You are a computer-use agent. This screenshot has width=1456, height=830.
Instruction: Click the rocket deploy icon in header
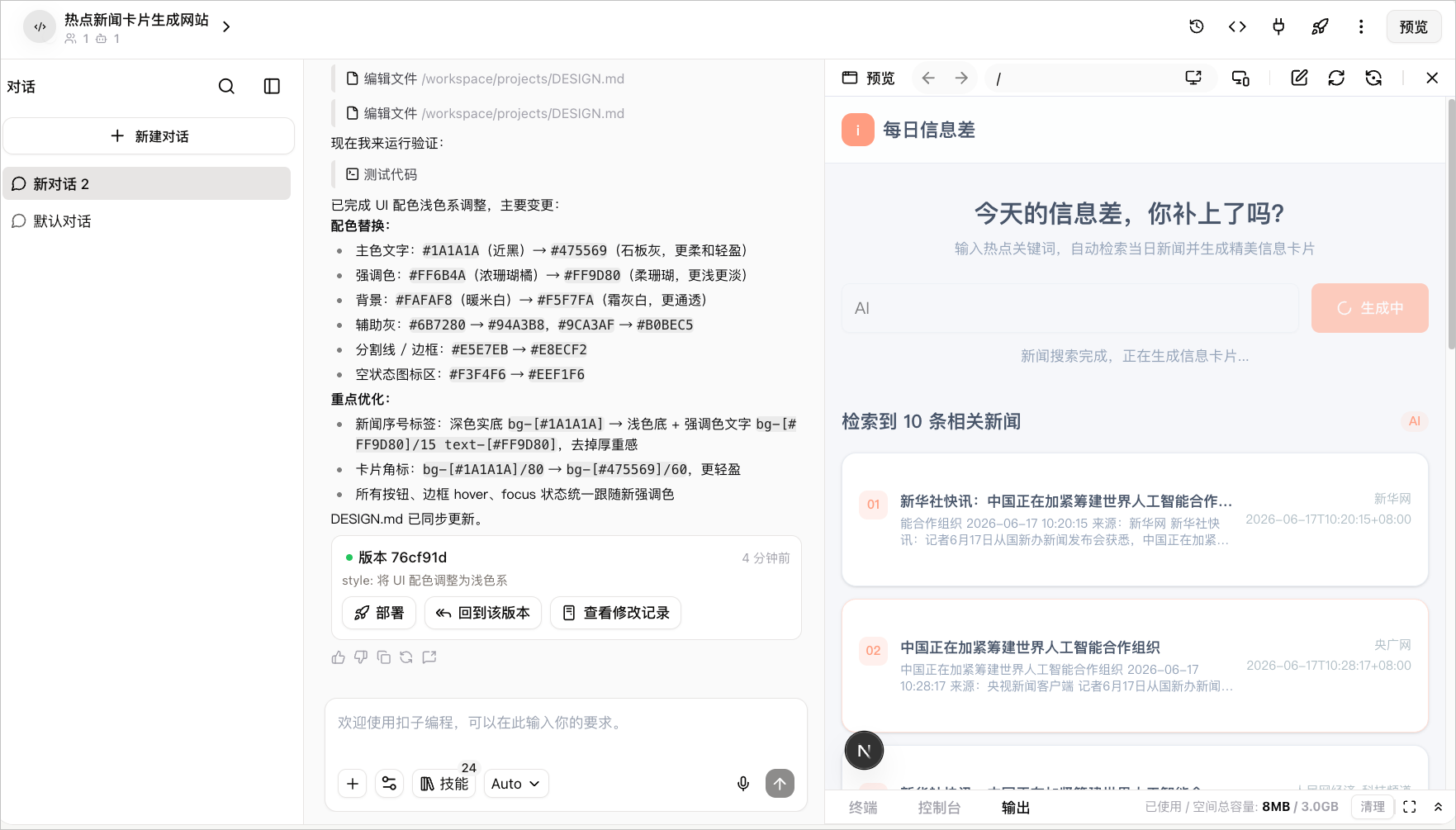point(1320,26)
